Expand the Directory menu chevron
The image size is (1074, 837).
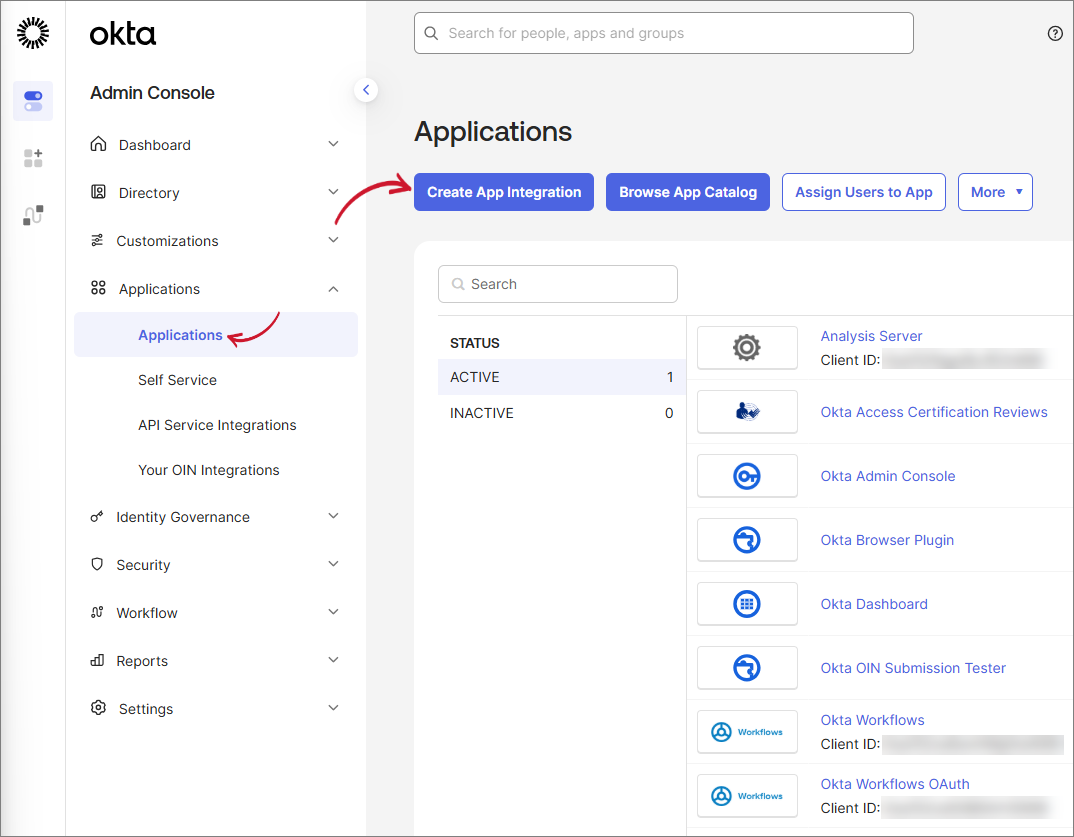click(x=334, y=192)
